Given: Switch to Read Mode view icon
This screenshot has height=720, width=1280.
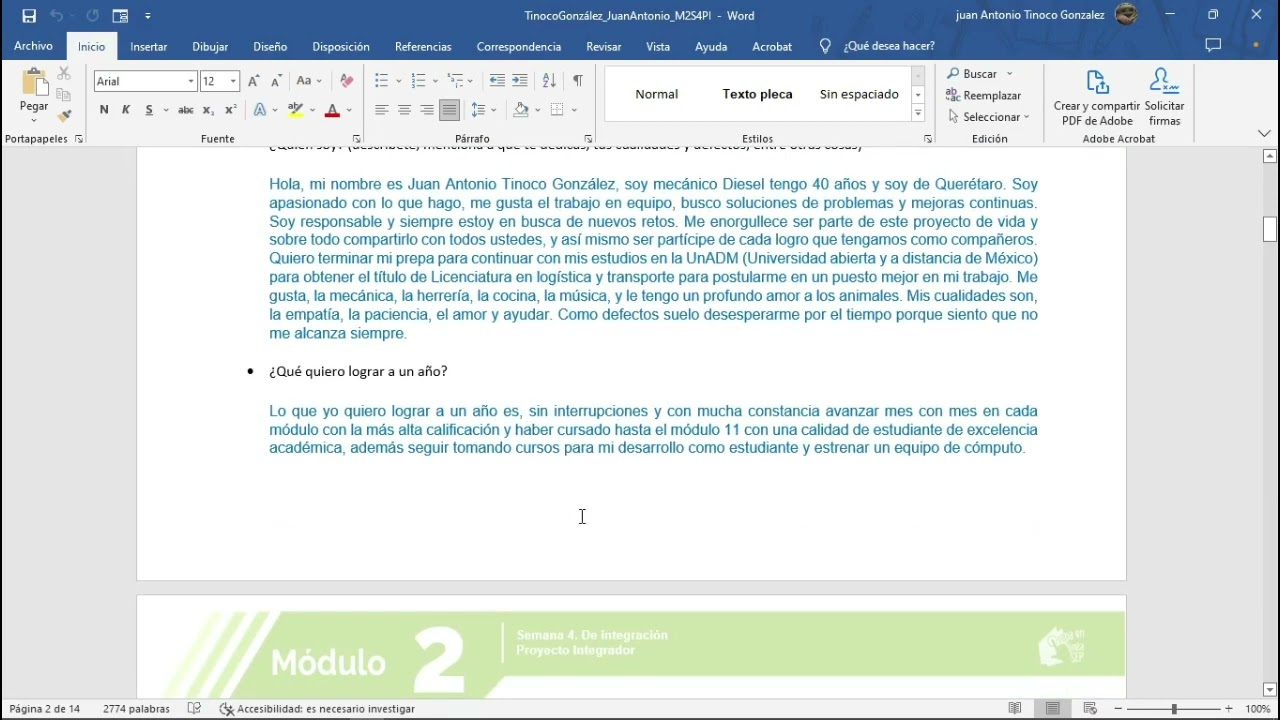Looking at the screenshot, I should (x=1015, y=708).
